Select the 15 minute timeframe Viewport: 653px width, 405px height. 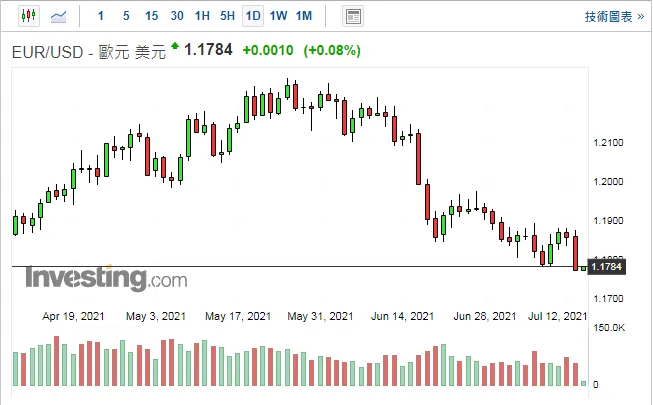151,16
